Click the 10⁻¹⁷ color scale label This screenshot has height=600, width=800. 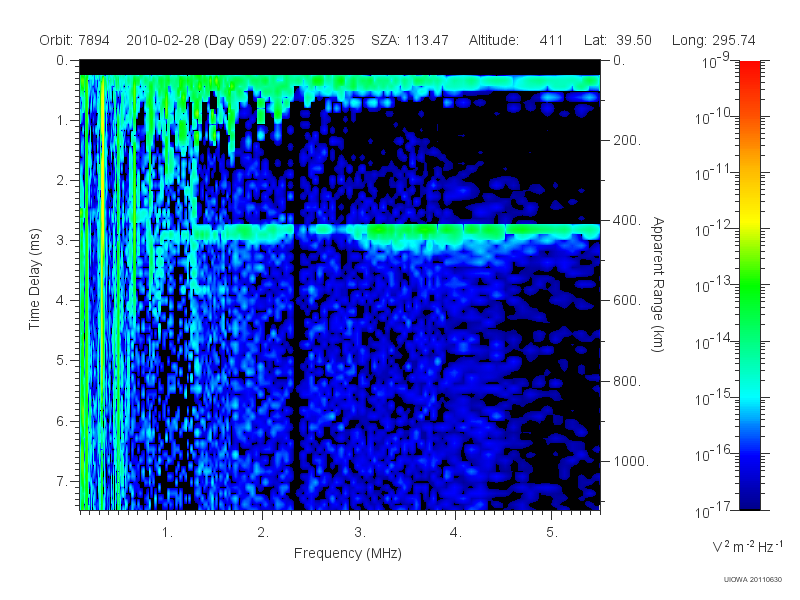click(x=713, y=511)
